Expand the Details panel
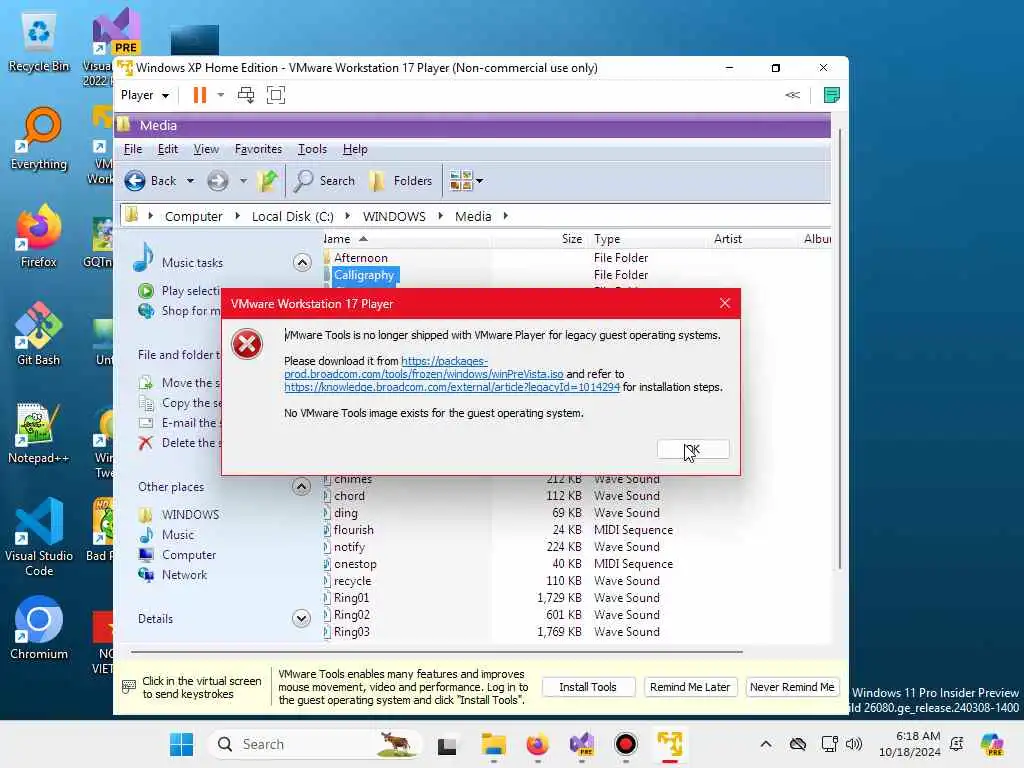The height and width of the screenshot is (768, 1024). tap(301, 618)
